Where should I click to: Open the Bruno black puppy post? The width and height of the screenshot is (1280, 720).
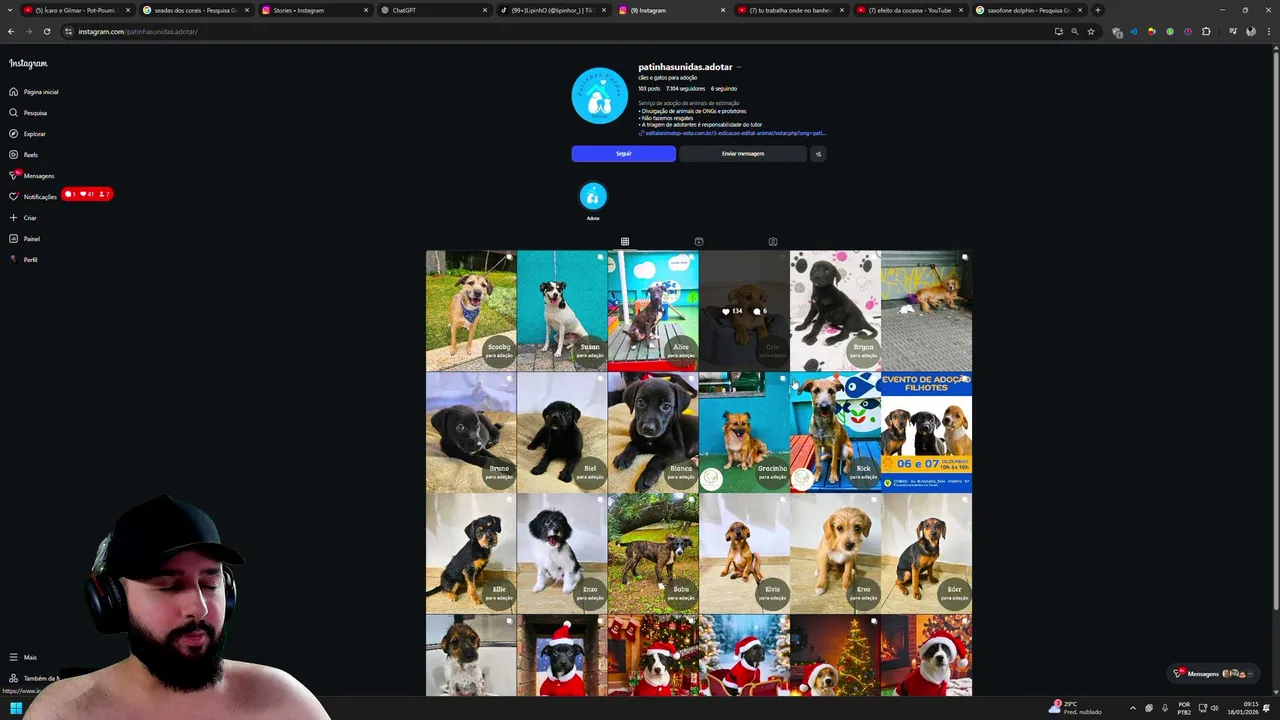(x=471, y=432)
